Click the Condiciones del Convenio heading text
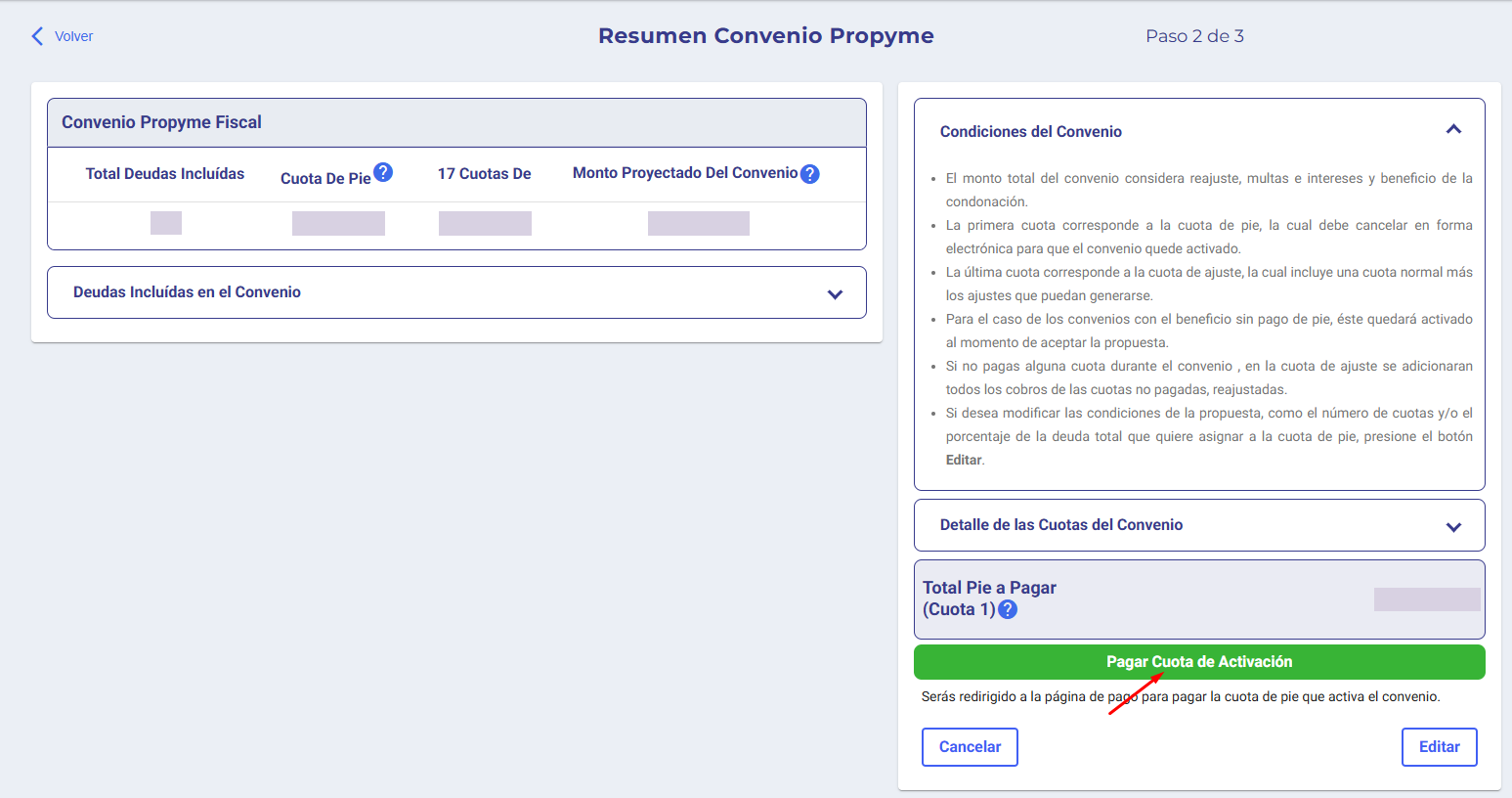1512x798 pixels. pyautogui.click(x=1031, y=131)
